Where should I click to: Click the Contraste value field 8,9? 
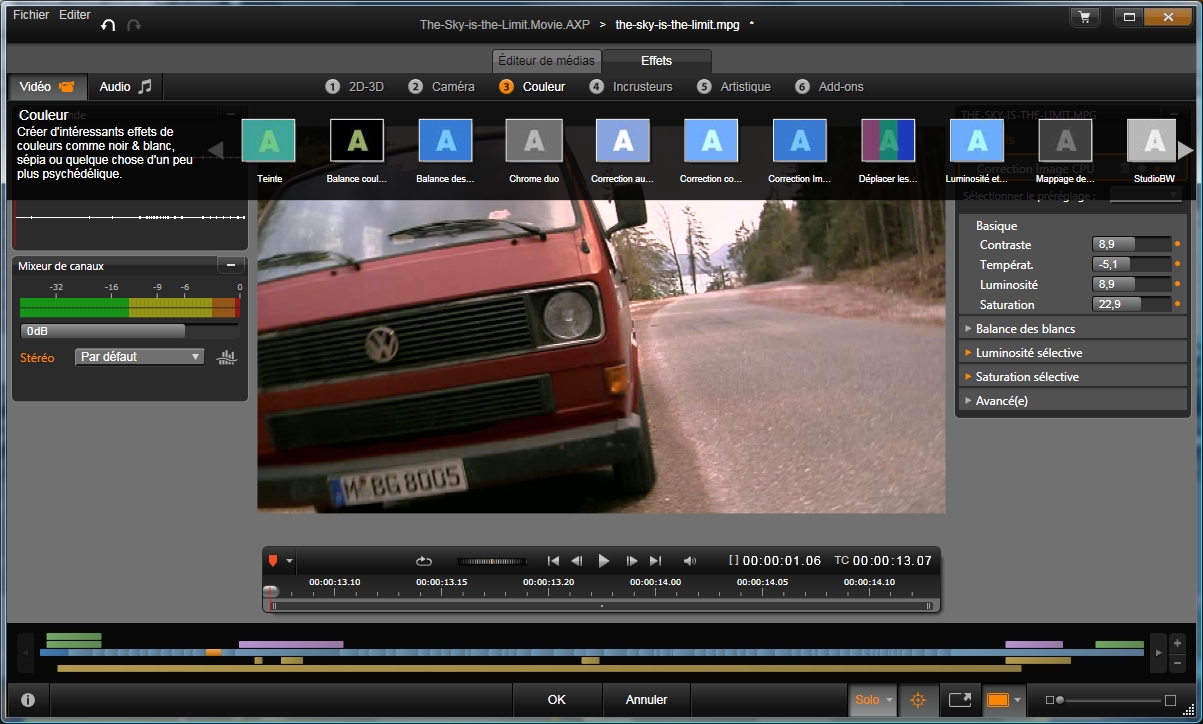click(x=1131, y=244)
